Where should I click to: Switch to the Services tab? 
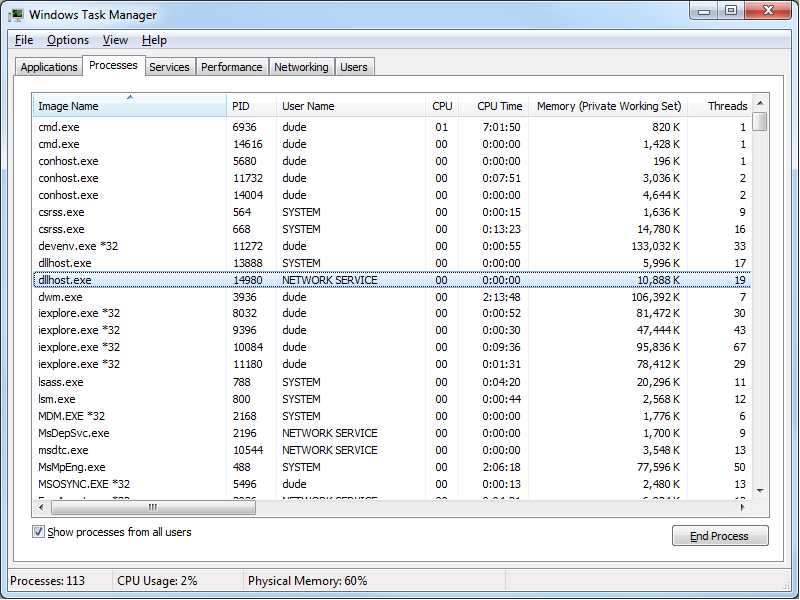[x=169, y=67]
